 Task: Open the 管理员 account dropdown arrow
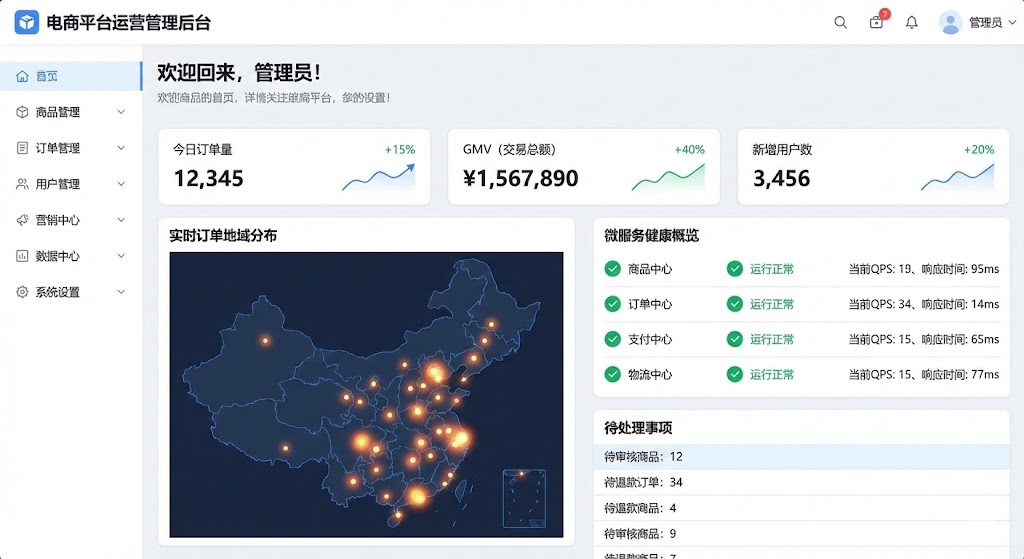(1012, 22)
